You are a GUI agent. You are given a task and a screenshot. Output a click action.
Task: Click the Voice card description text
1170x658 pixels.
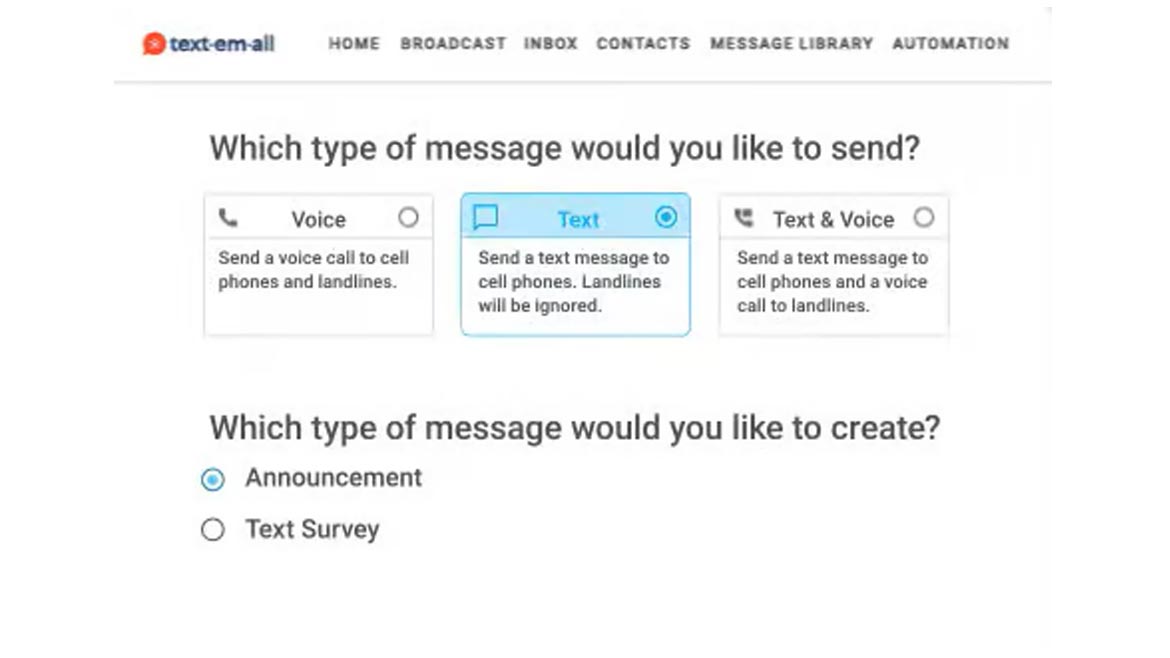313,270
